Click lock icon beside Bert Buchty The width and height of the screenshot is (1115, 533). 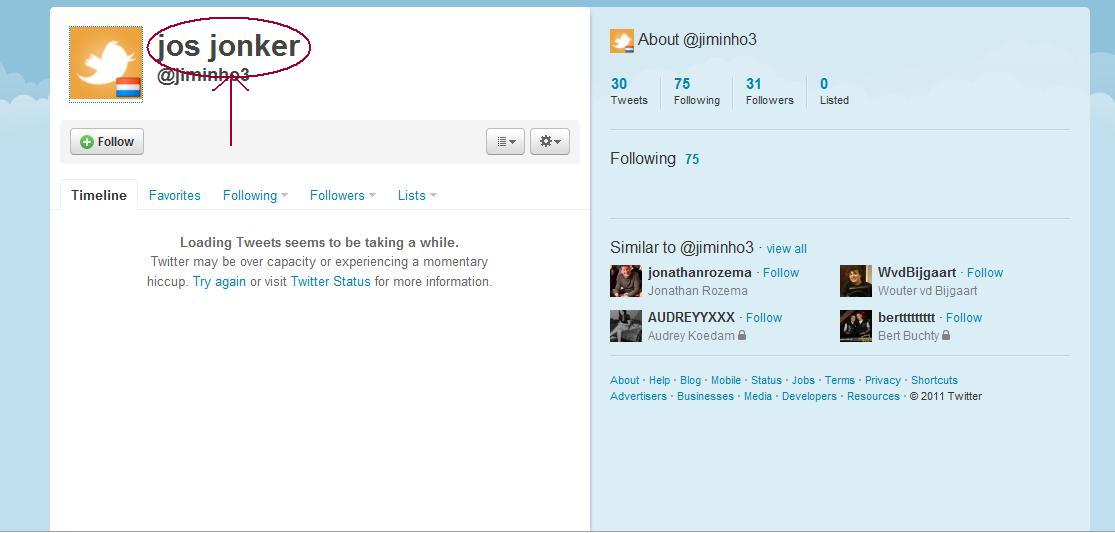(946, 335)
